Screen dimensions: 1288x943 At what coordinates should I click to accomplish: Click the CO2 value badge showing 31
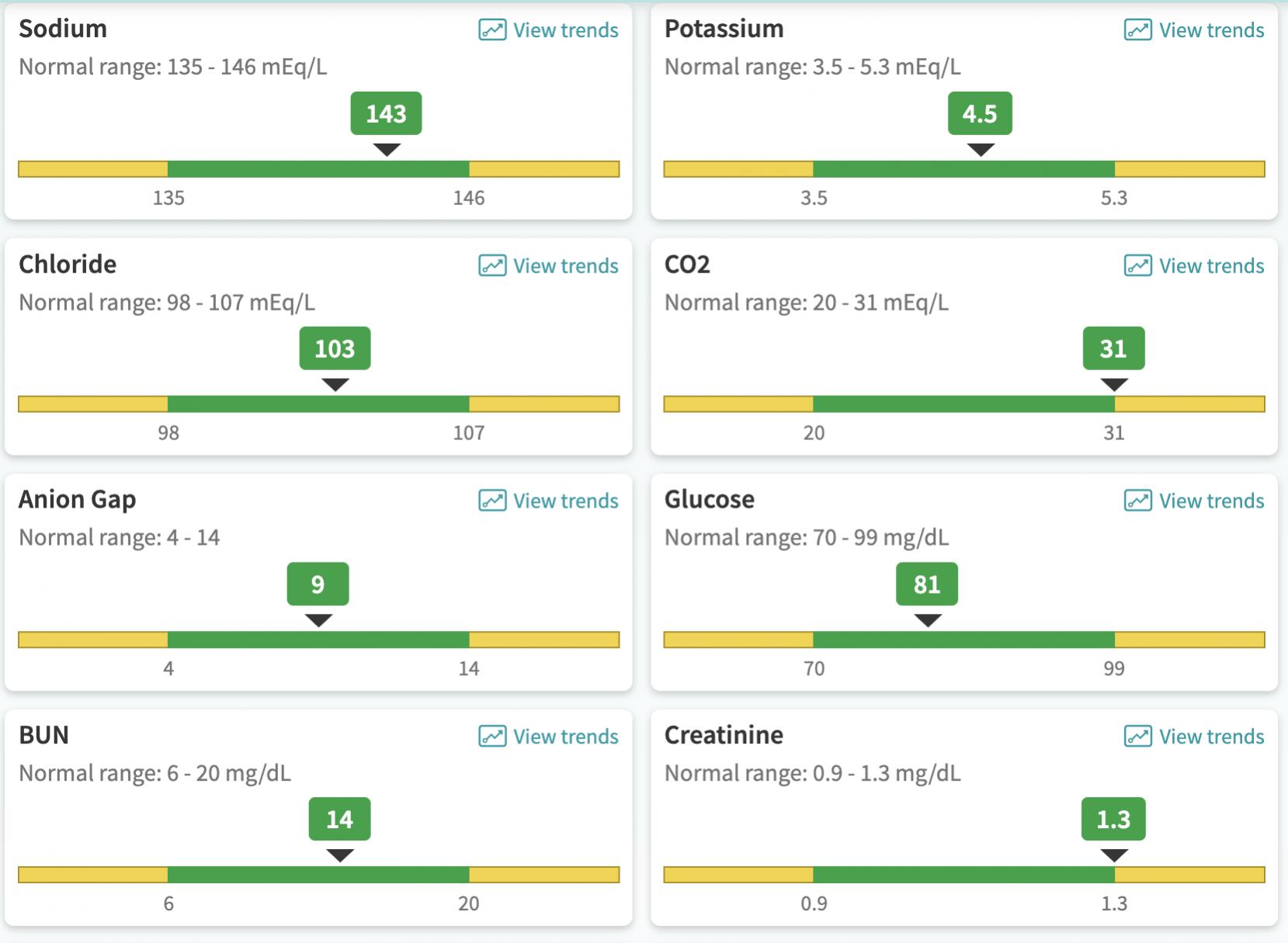(x=1113, y=348)
